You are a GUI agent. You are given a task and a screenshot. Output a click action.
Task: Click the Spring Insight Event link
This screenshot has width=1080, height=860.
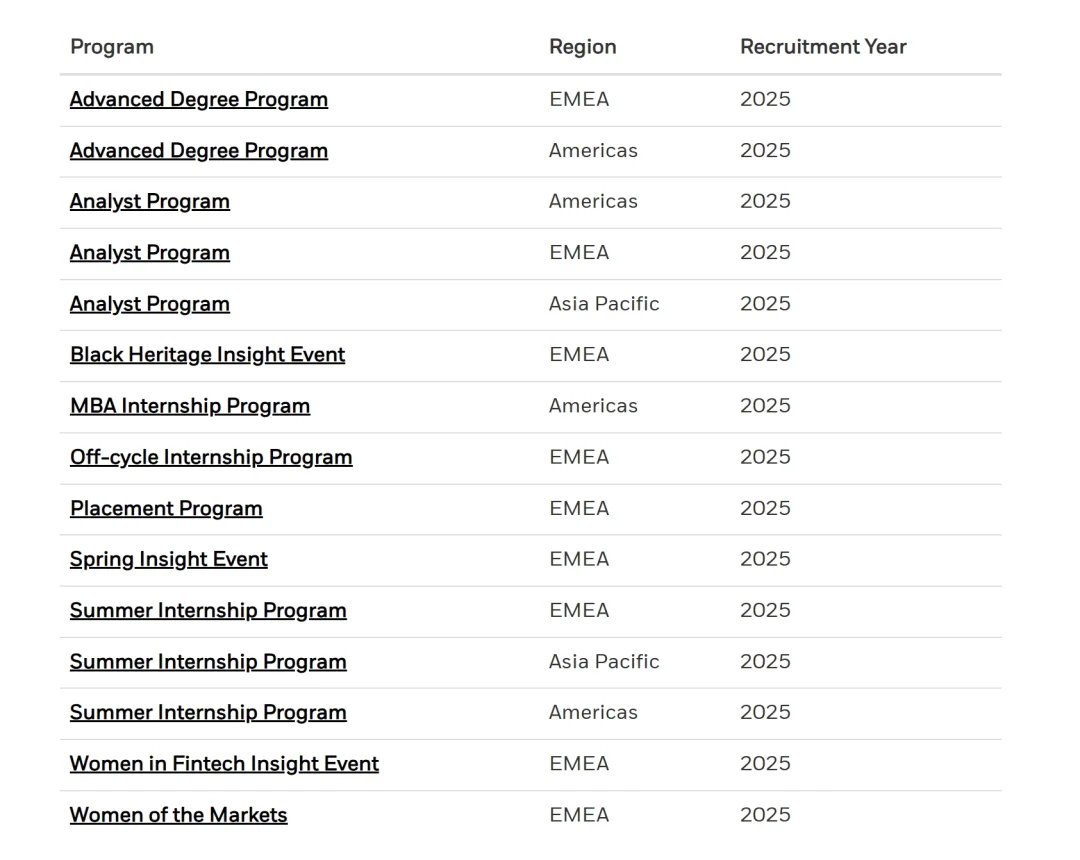coord(168,559)
